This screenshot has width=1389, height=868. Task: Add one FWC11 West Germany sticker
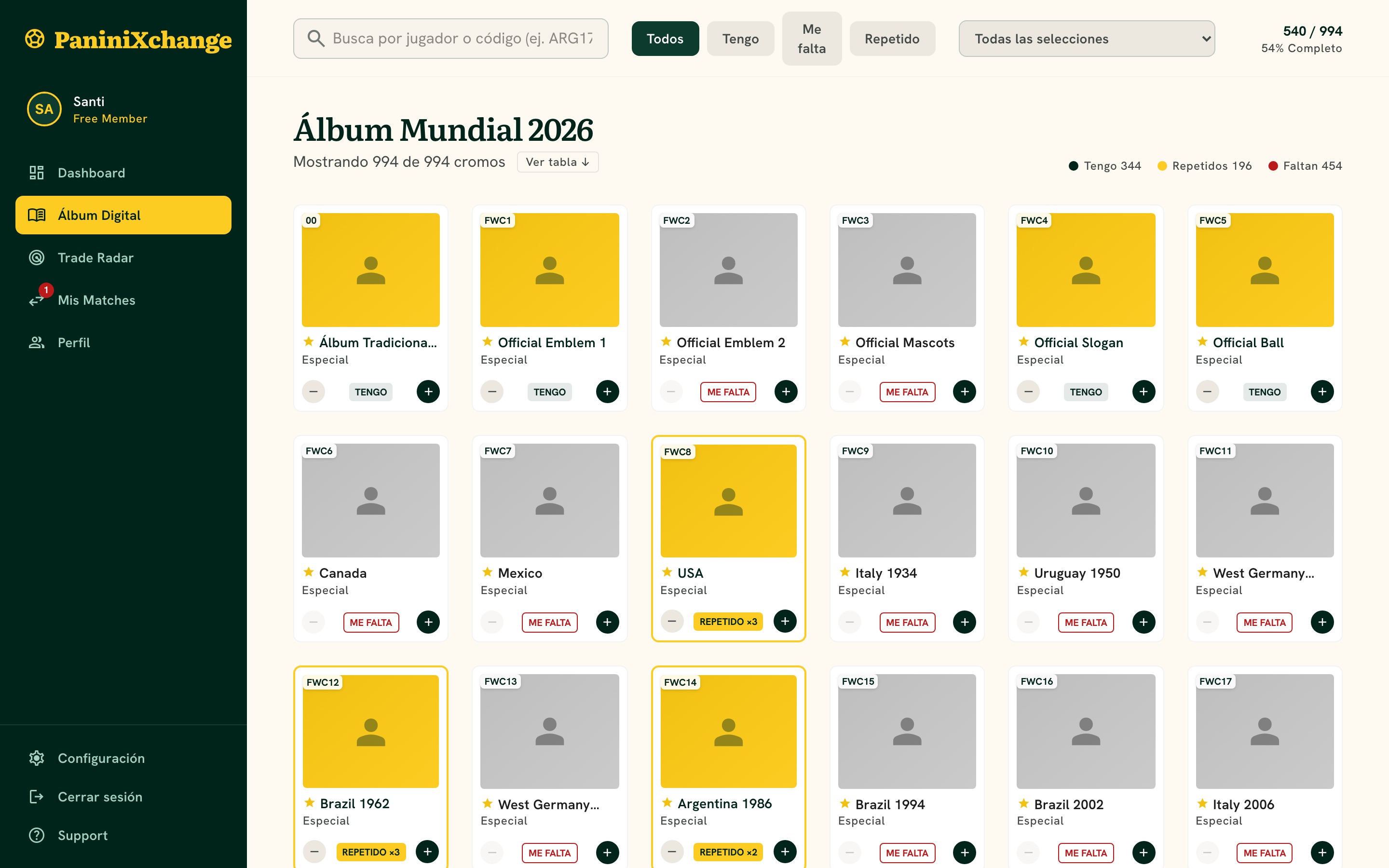click(1322, 622)
